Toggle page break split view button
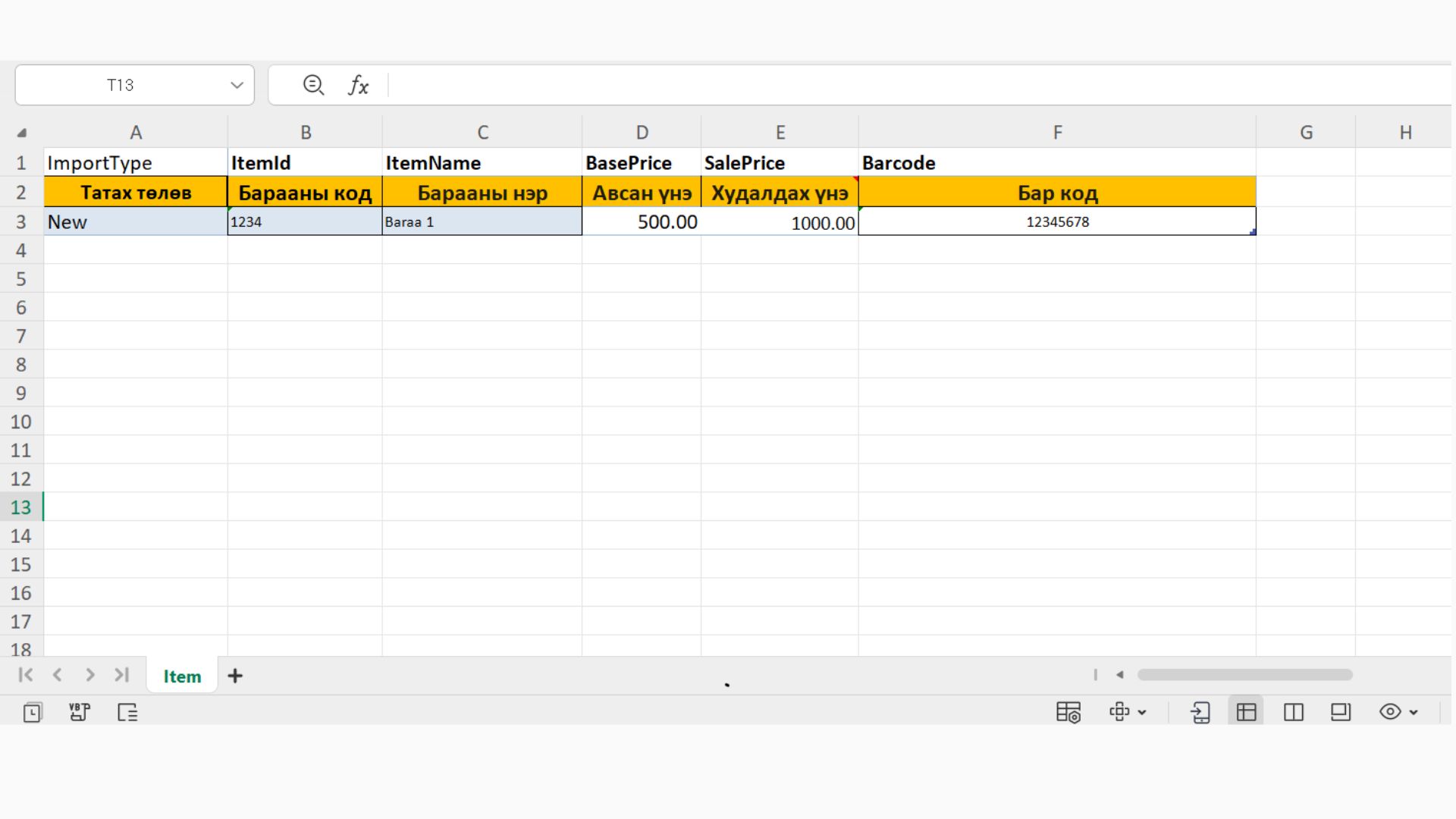Image resolution: width=1456 pixels, height=819 pixels. (x=1293, y=712)
